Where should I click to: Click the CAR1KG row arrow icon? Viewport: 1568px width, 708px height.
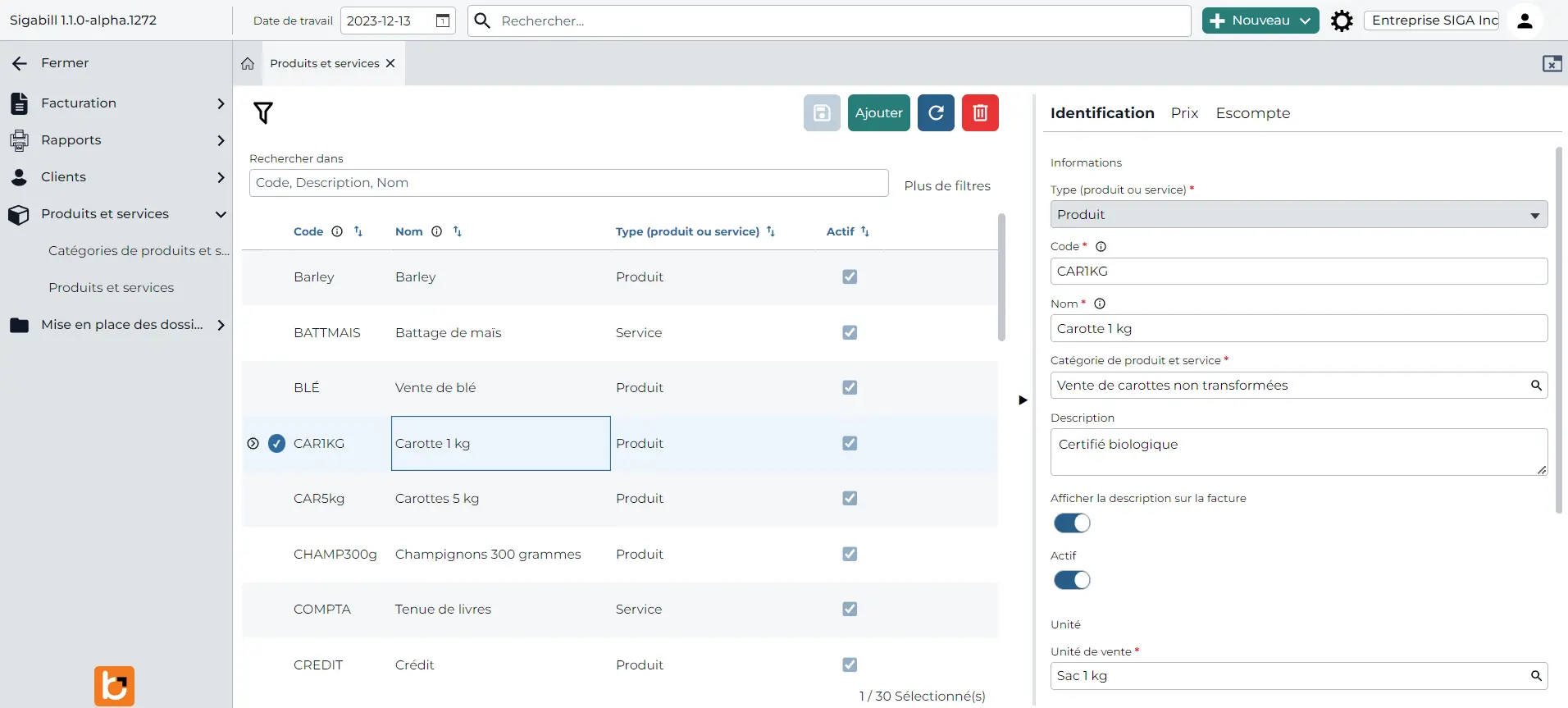click(x=253, y=444)
